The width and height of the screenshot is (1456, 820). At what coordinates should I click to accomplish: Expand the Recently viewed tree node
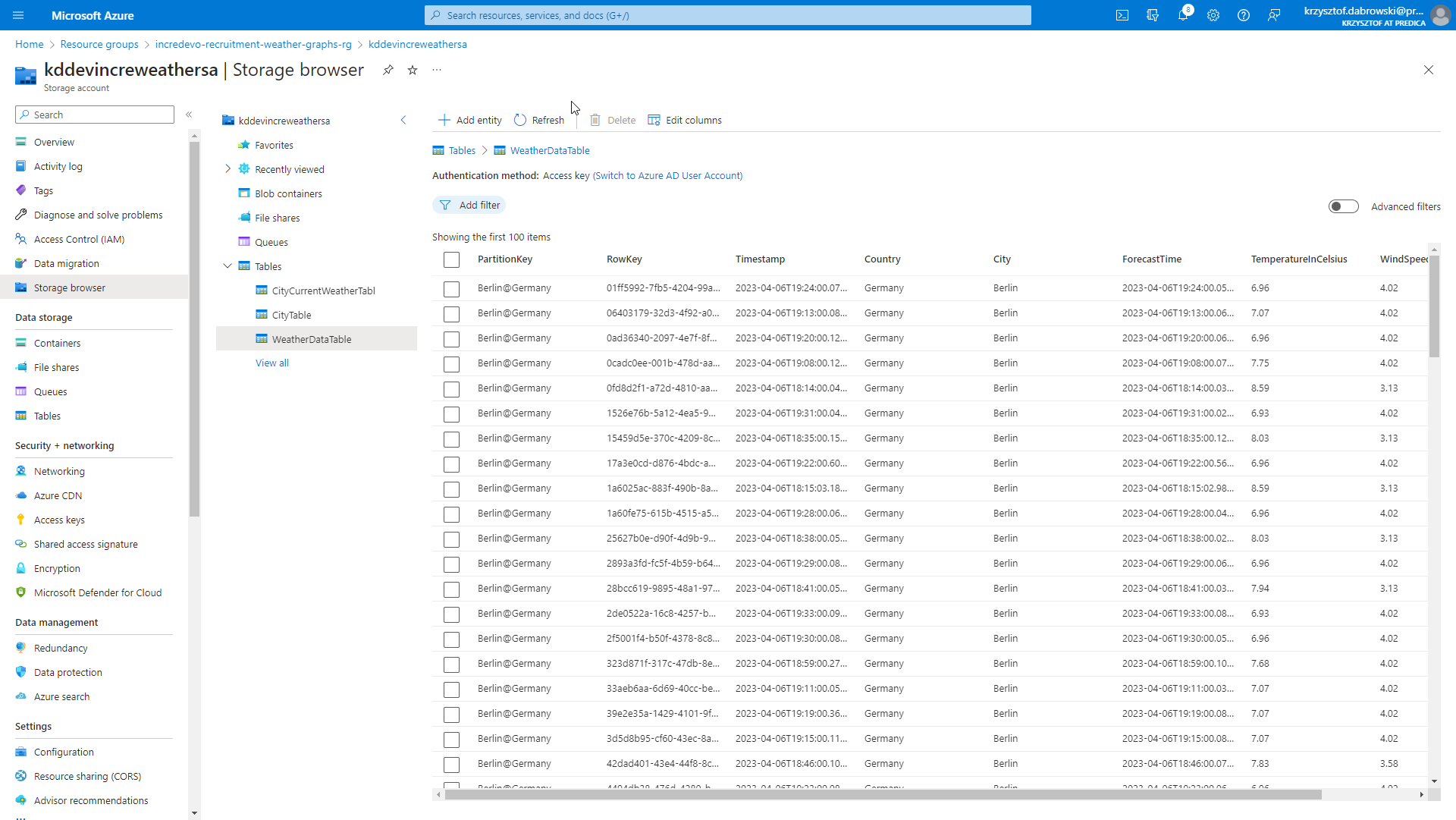[x=227, y=169]
